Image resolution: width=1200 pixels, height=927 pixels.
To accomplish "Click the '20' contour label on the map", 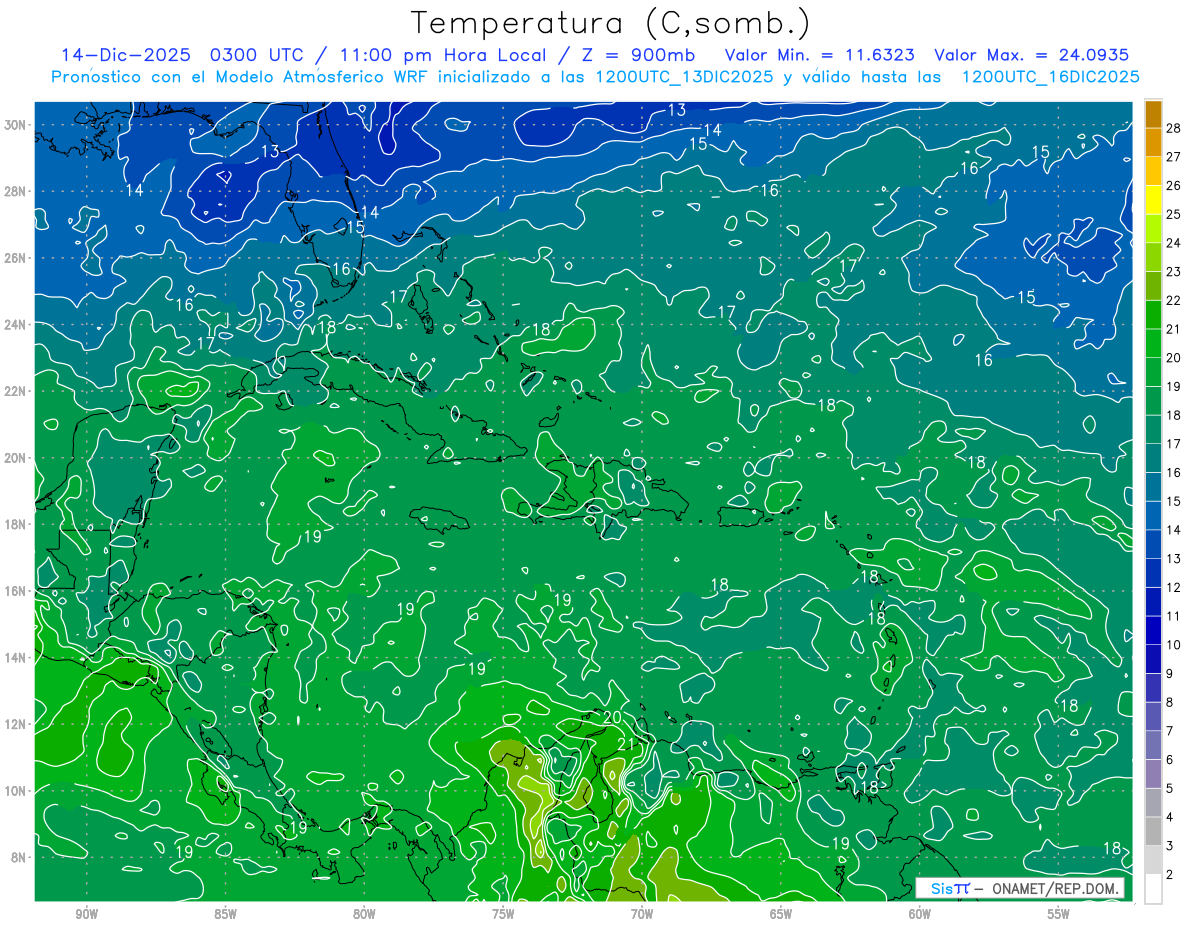I will coord(613,718).
